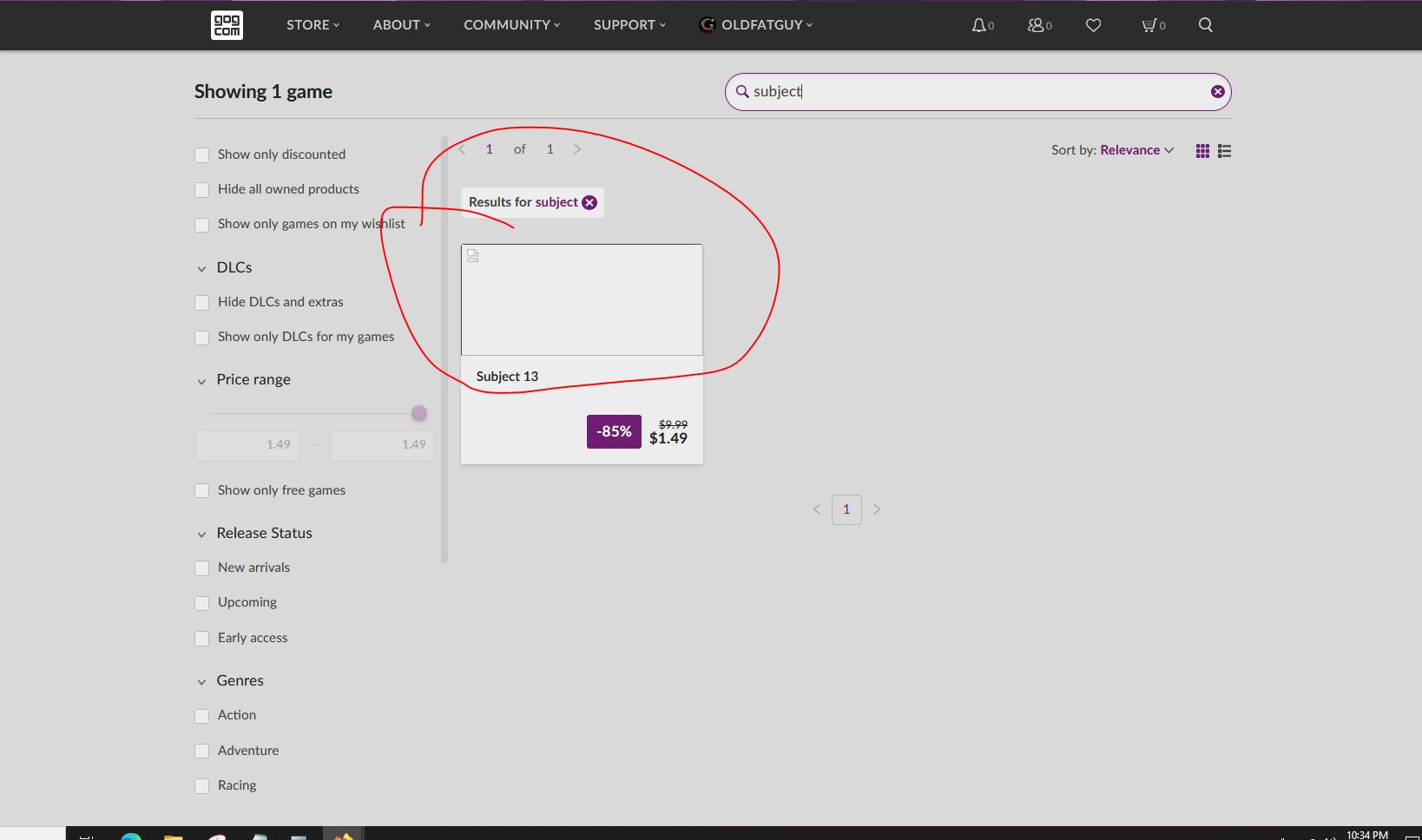Open the ABOUT menu

[401, 25]
